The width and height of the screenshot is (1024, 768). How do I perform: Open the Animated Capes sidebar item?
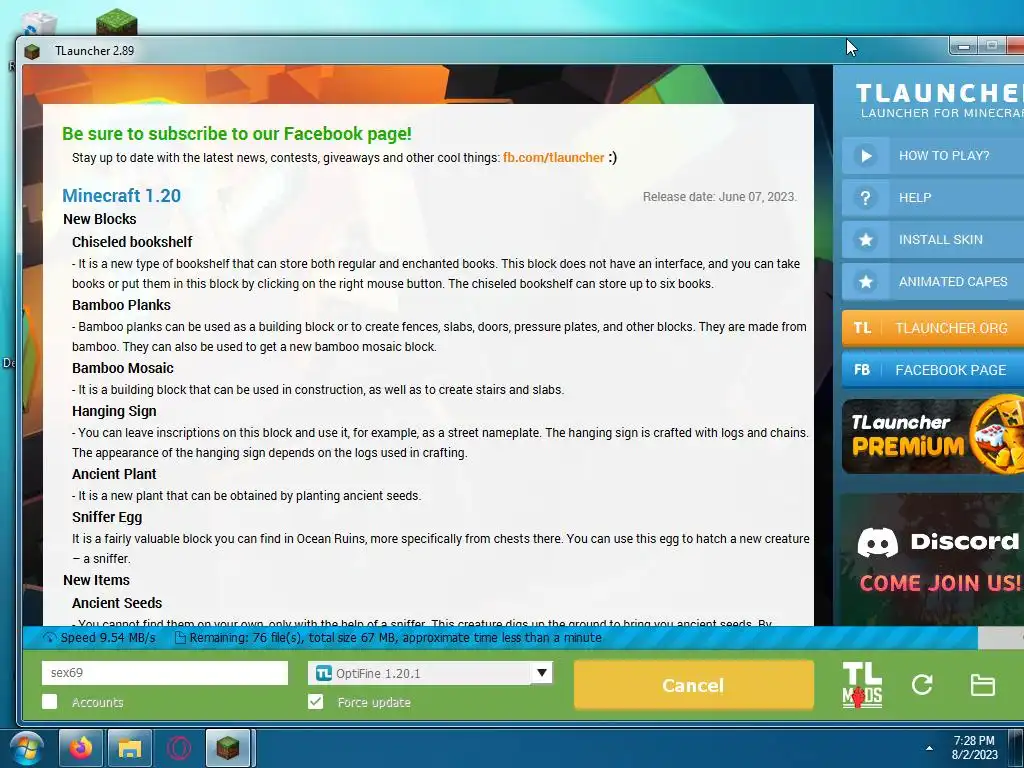coord(933,281)
